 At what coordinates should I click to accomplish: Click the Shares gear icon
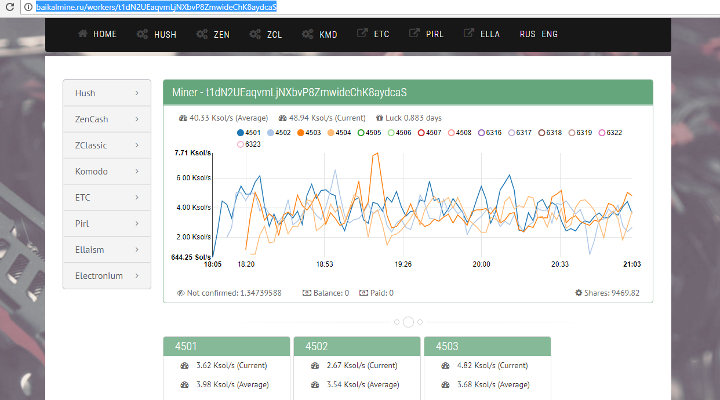point(579,293)
